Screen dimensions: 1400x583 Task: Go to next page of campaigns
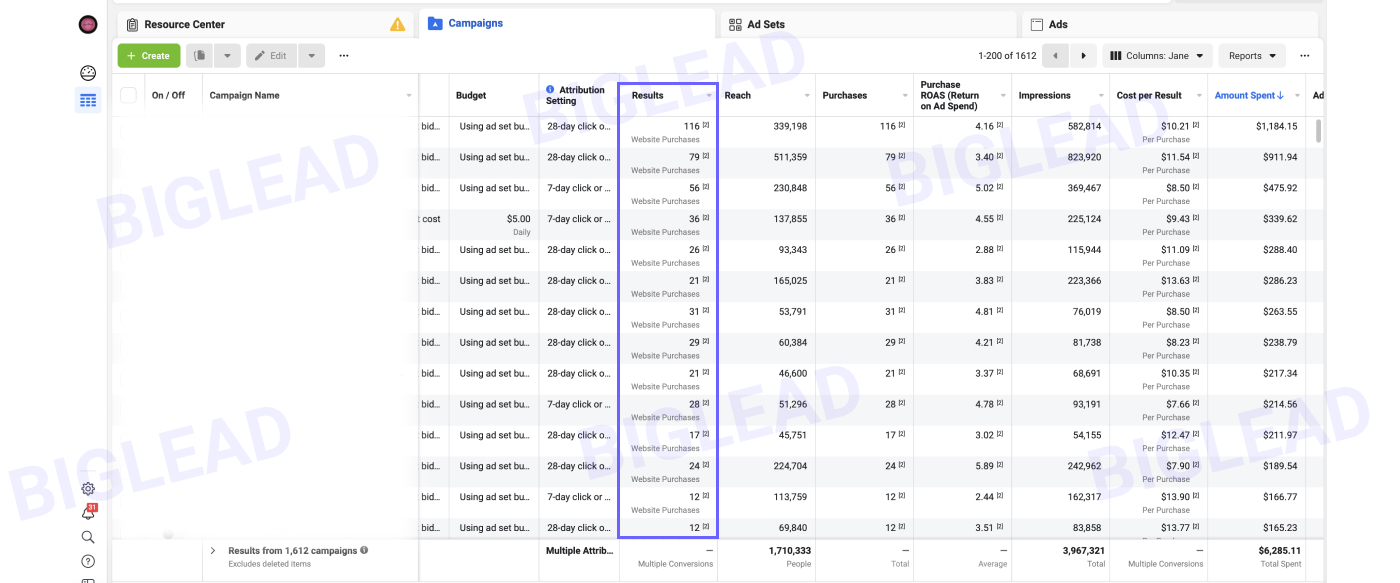[x=1083, y=56]
